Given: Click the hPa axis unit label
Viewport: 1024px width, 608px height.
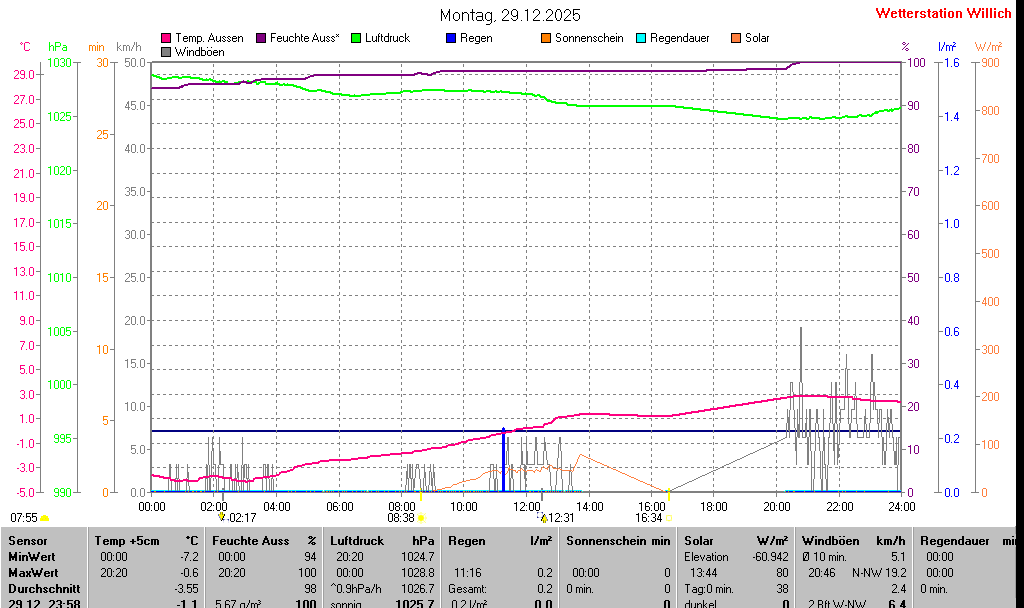Looking at the screenshot, I should [x=58, y=47].
